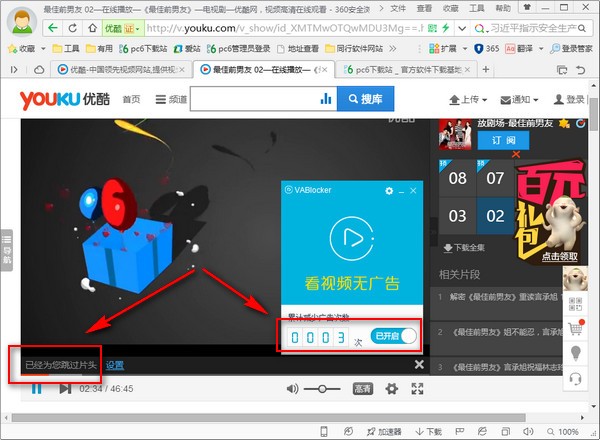Mute the player volume speaker
The width and height of the screenshot is (600, 440).
(292, 389)
